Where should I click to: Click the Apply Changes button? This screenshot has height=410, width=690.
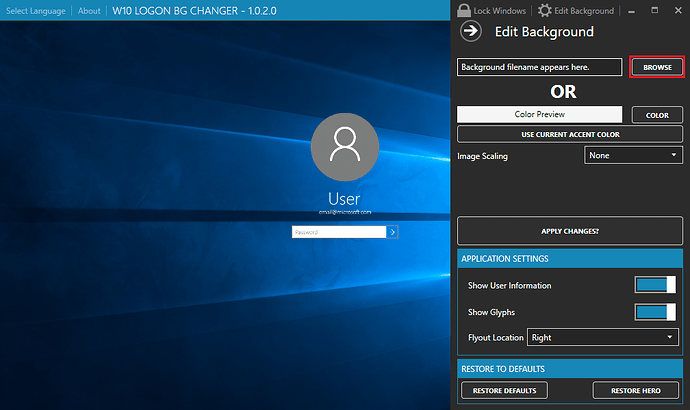coord(569,231)
